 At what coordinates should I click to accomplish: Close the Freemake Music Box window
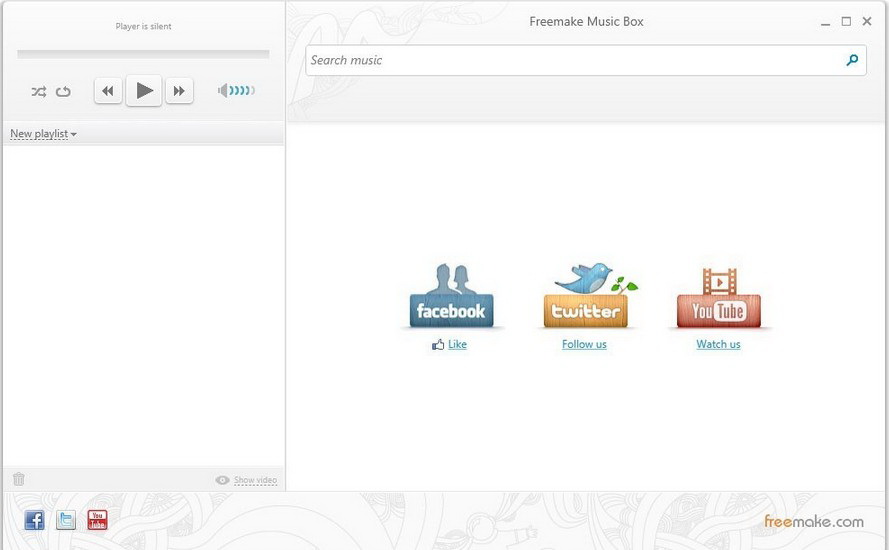[867, 21]
